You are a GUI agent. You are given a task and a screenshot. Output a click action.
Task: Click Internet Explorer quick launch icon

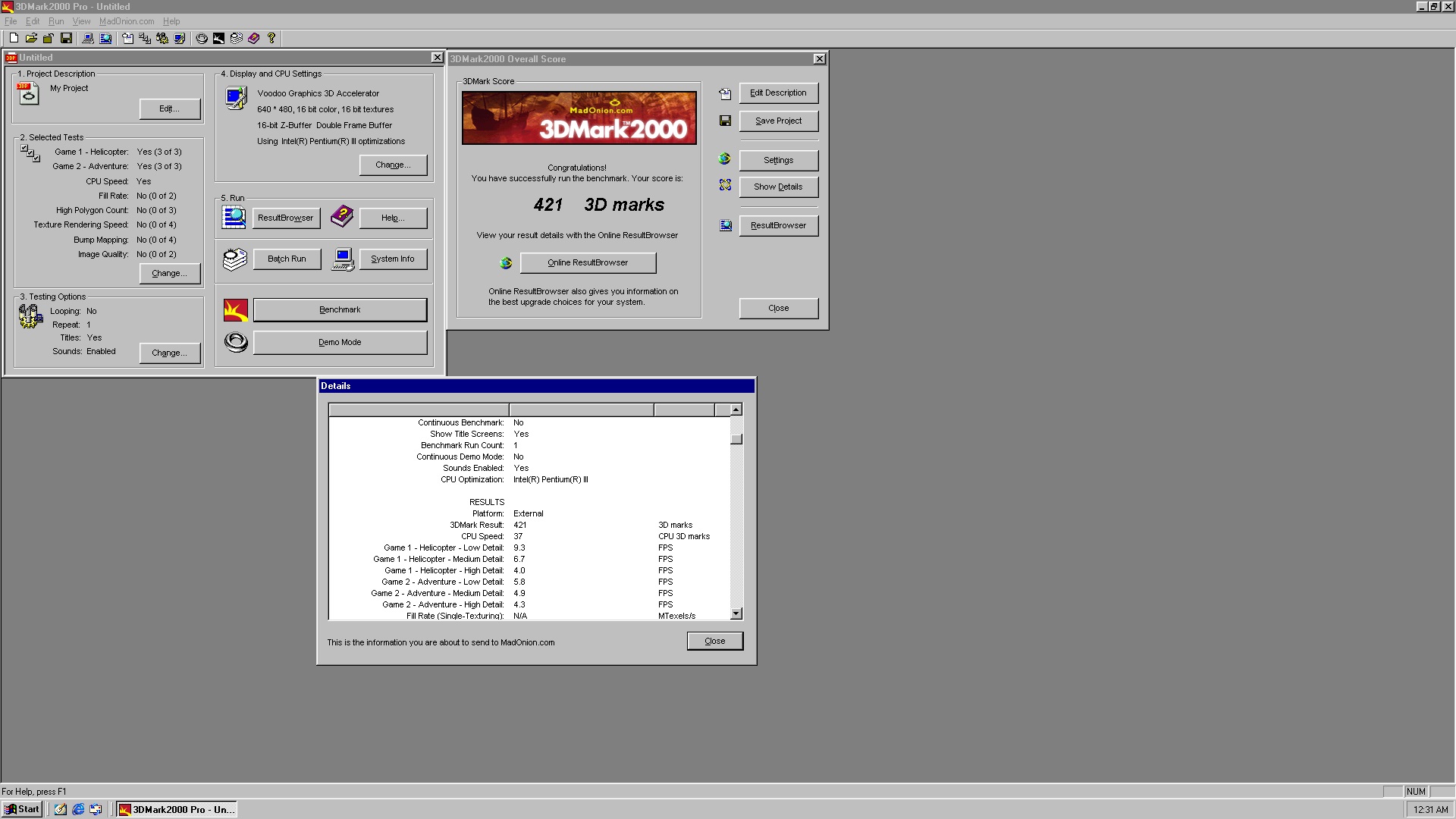point(78,809)
